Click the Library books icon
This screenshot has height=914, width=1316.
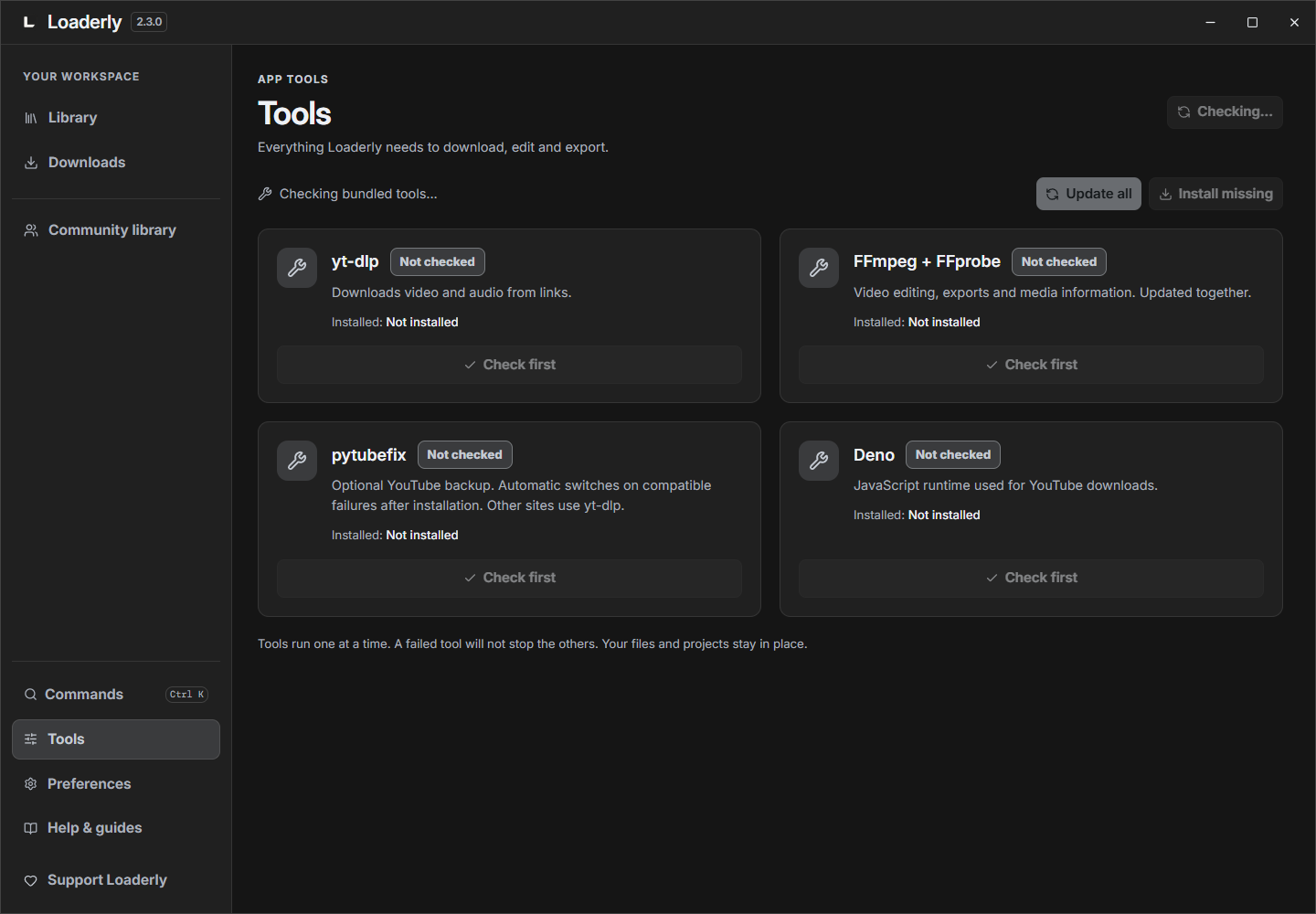point(31,118)
